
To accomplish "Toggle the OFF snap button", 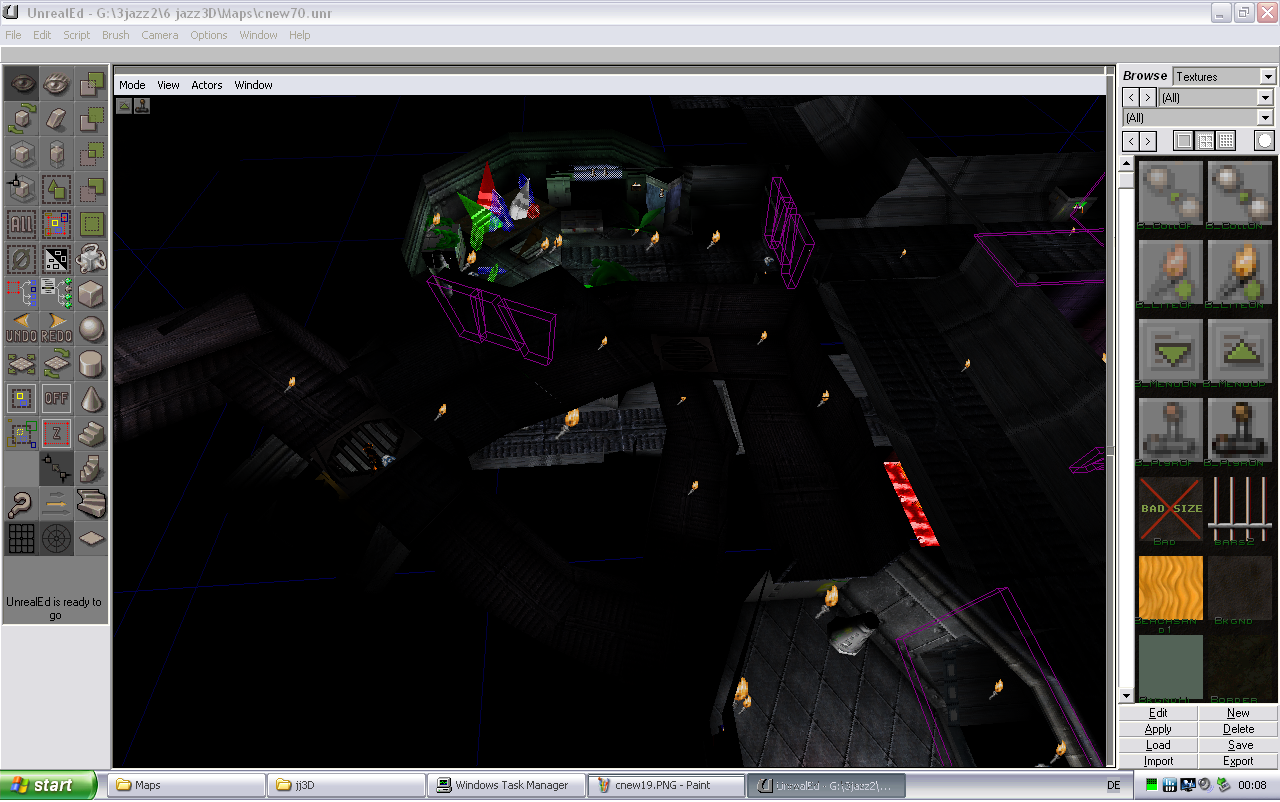I will pyautogui.click(x=56, y=399).
